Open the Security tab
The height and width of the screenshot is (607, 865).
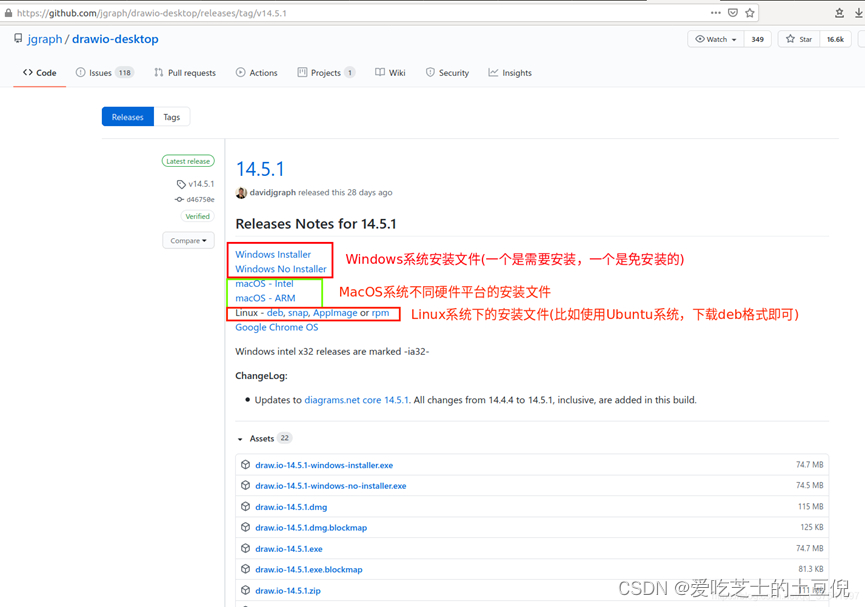[447, 72]
